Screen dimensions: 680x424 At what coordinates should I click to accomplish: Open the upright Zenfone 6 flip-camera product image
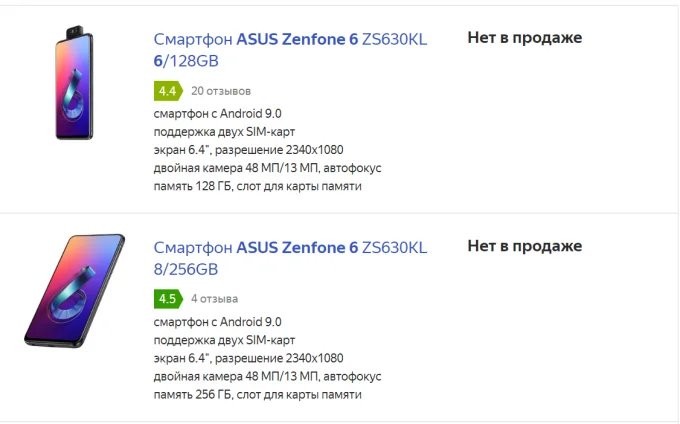pos(74,82)
